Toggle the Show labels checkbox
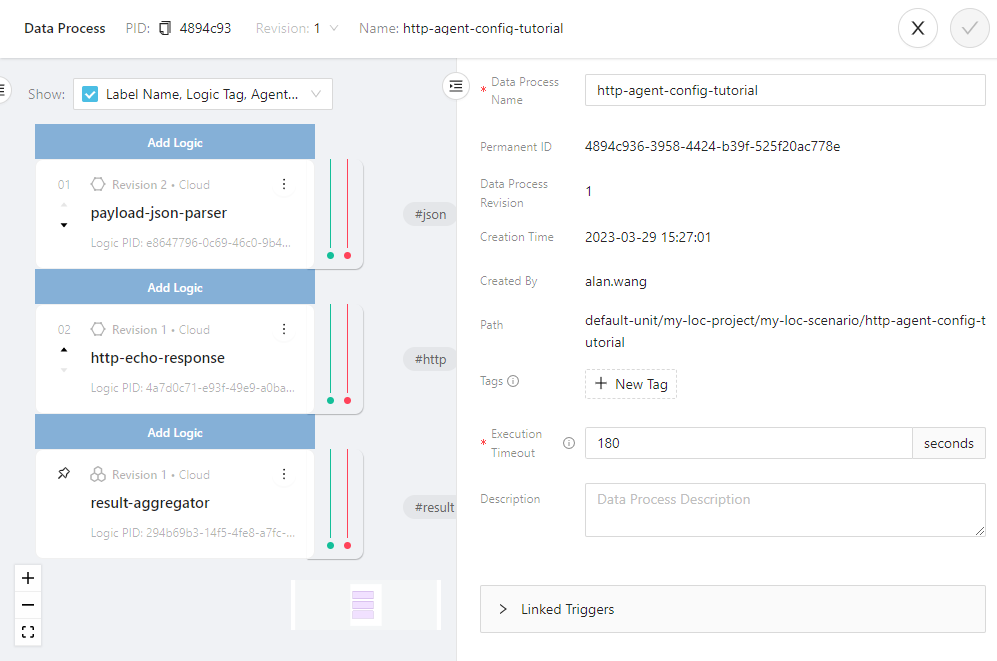The image size is (997, 661). 90,95
